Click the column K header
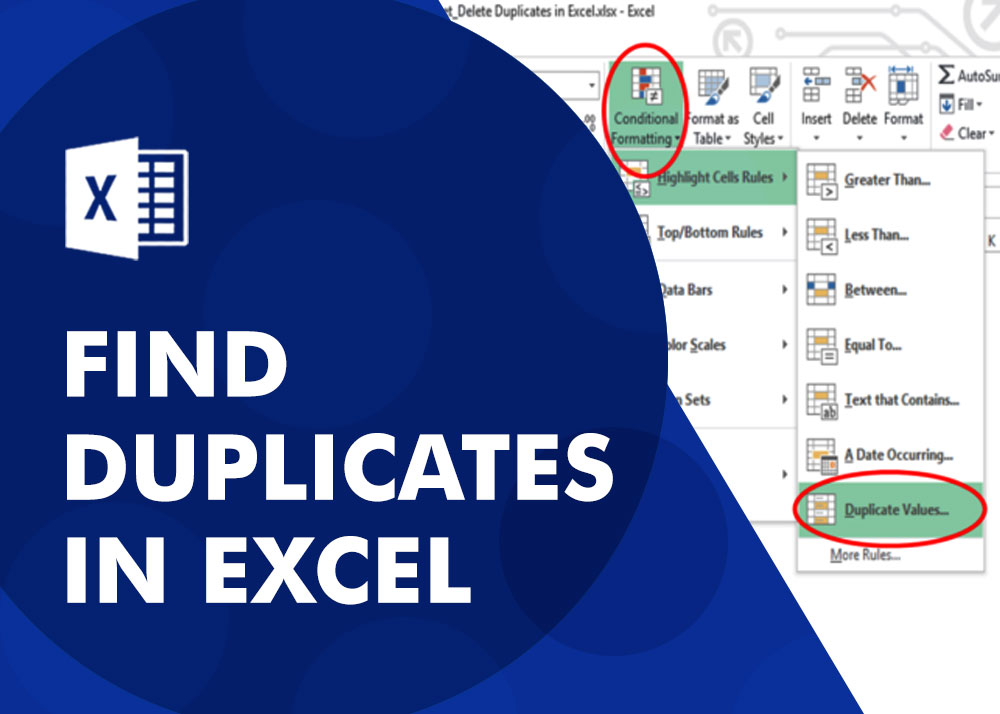The width and height of the screenshot is (1000, 714). (992, 241)
